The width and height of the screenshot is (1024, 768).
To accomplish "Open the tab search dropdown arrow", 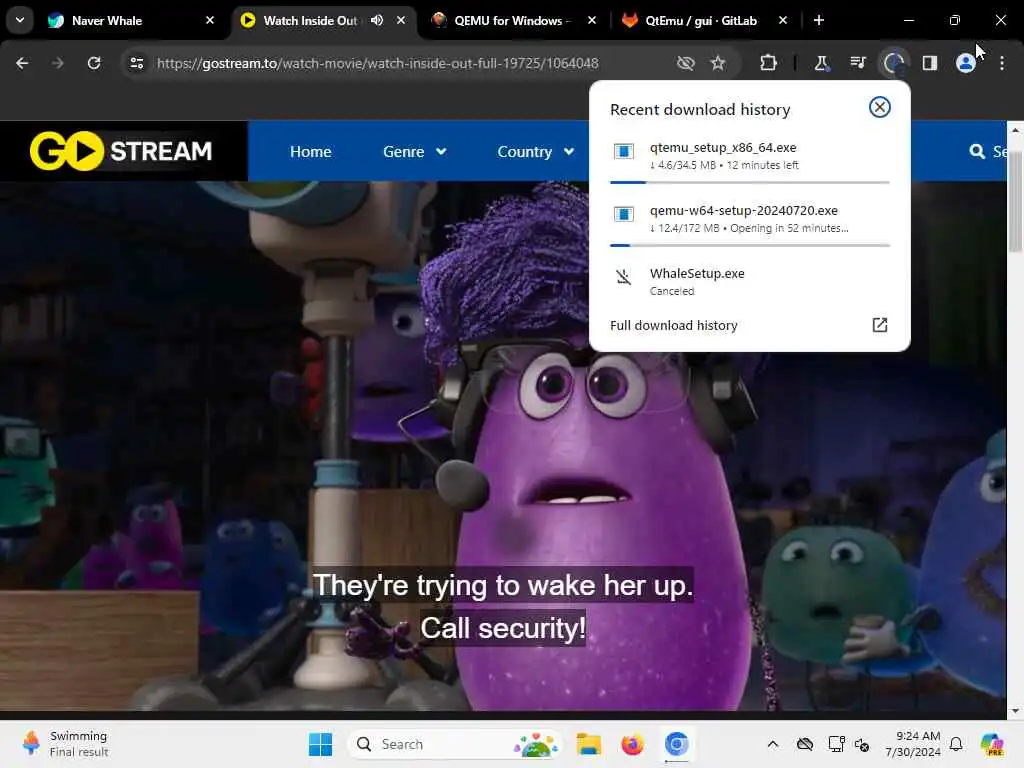I will [20, 20].
